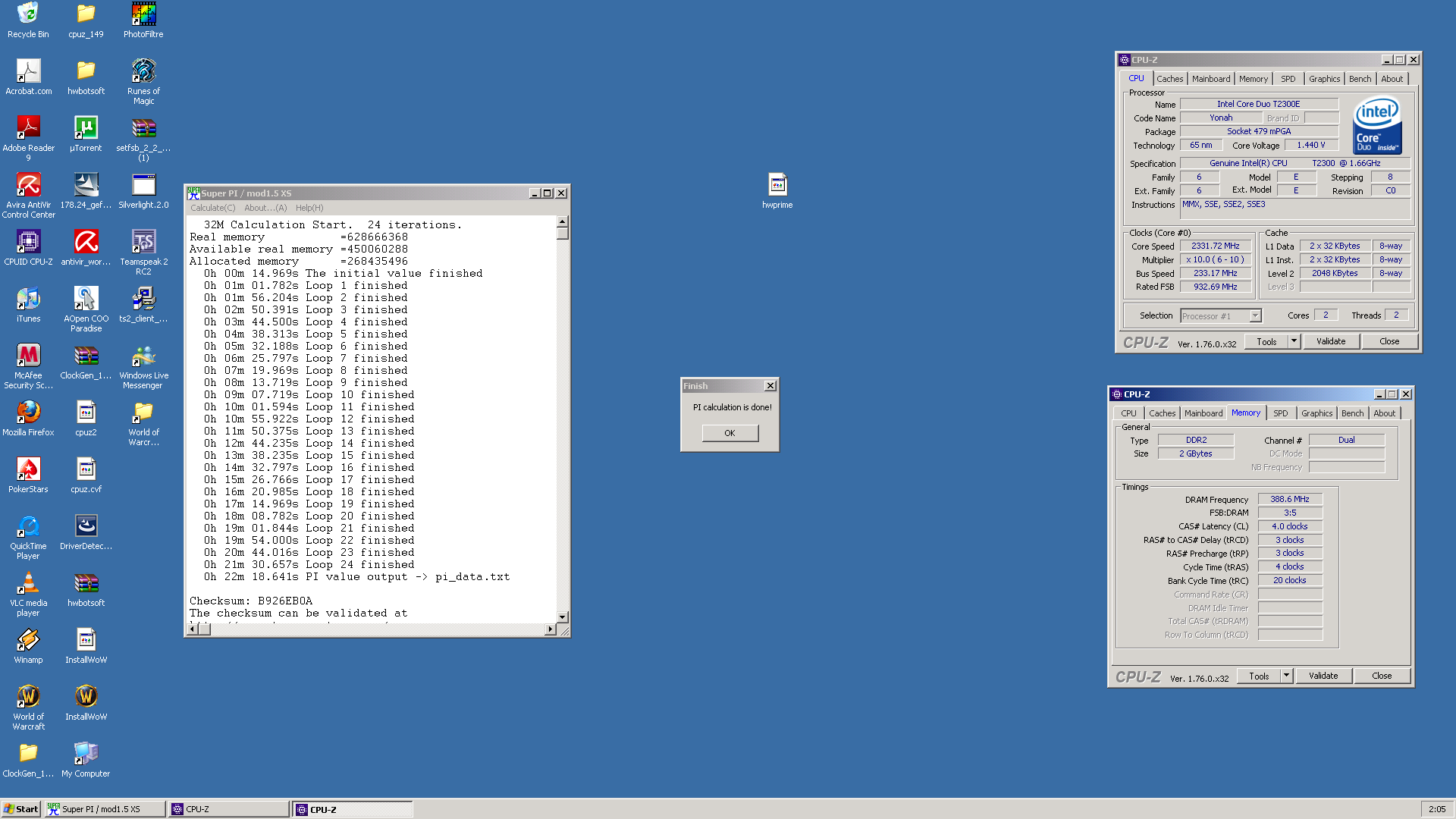Screen dimensions: 1456x819
Task: Open About...(A) menu in Super PI
Action: (265, 208)
